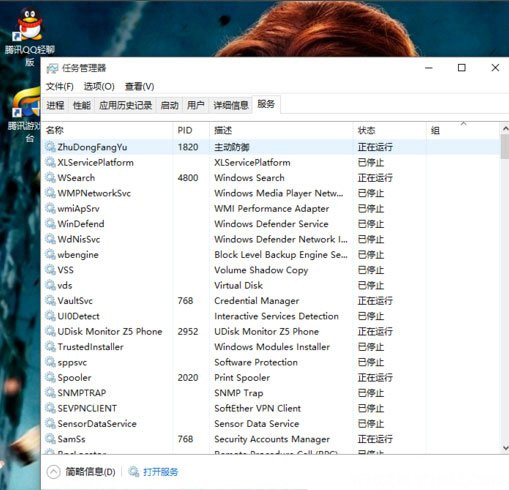
Task: Click the gear icon beside wmiApSrv
Action: point(50,208)
